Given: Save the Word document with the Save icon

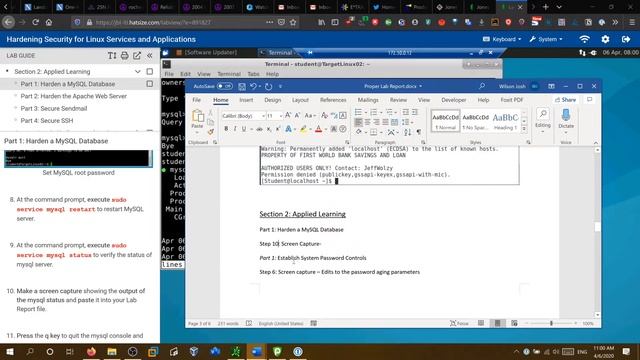Looking at the screenshot, I should click(x=242, y=86).
